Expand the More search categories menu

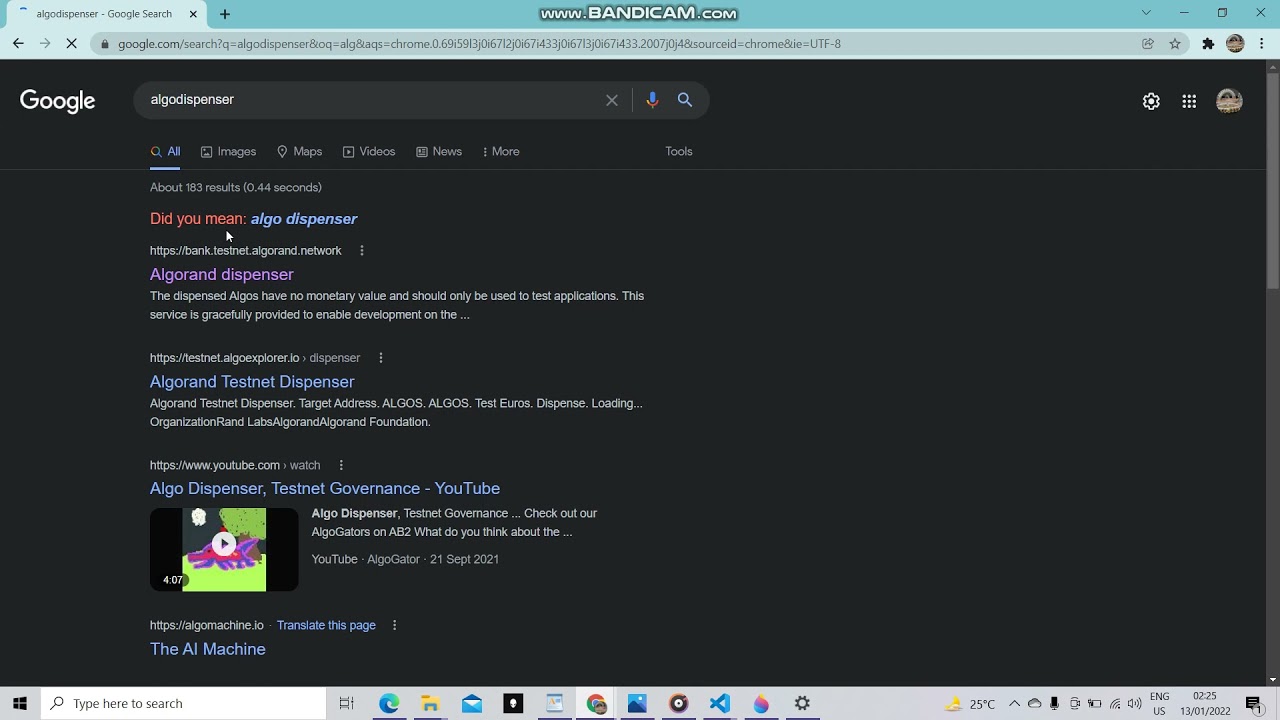point(500,152)
